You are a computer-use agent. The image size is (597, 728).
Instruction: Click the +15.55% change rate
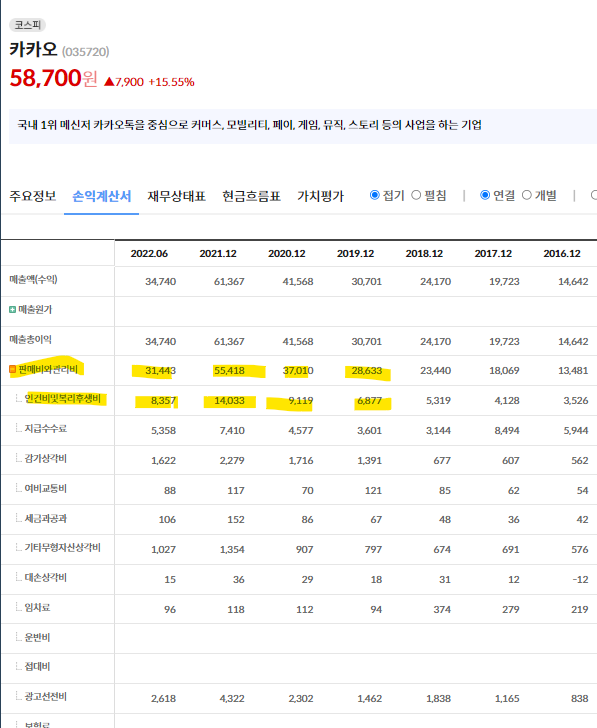click(171, 82)
